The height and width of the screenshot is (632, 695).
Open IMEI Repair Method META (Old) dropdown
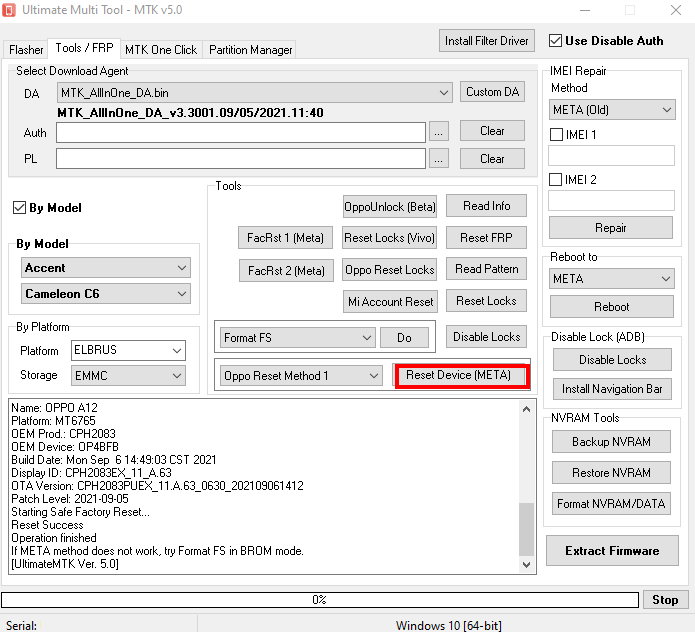click(612, 109)
